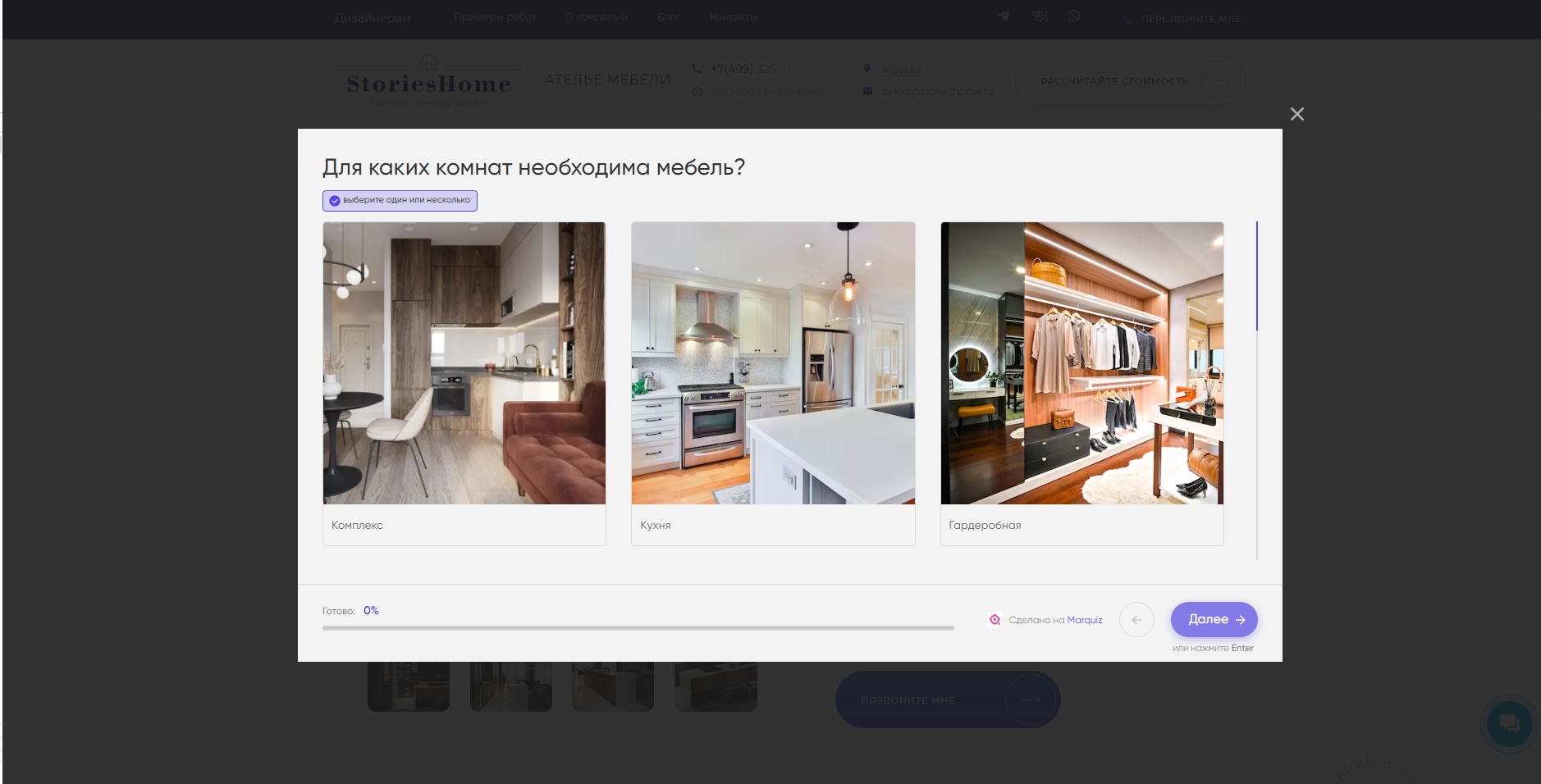The image size is (1541, 784).
Task: Click the Гардеробная label under its photo
Action: pos(985,525)
